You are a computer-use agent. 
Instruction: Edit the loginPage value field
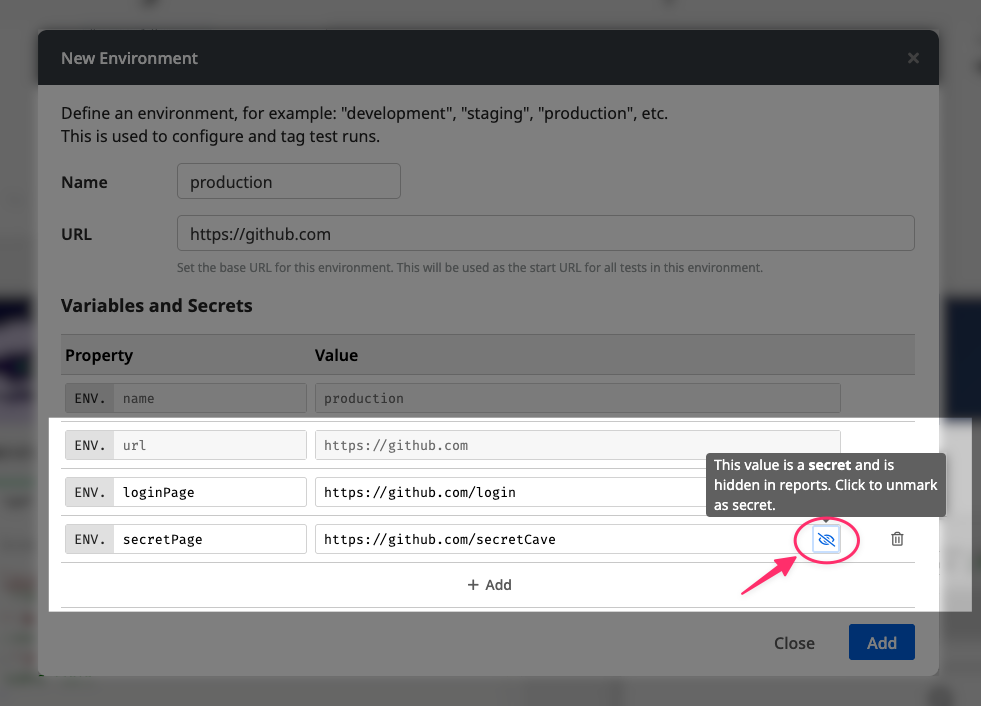(x=510, y=492)
